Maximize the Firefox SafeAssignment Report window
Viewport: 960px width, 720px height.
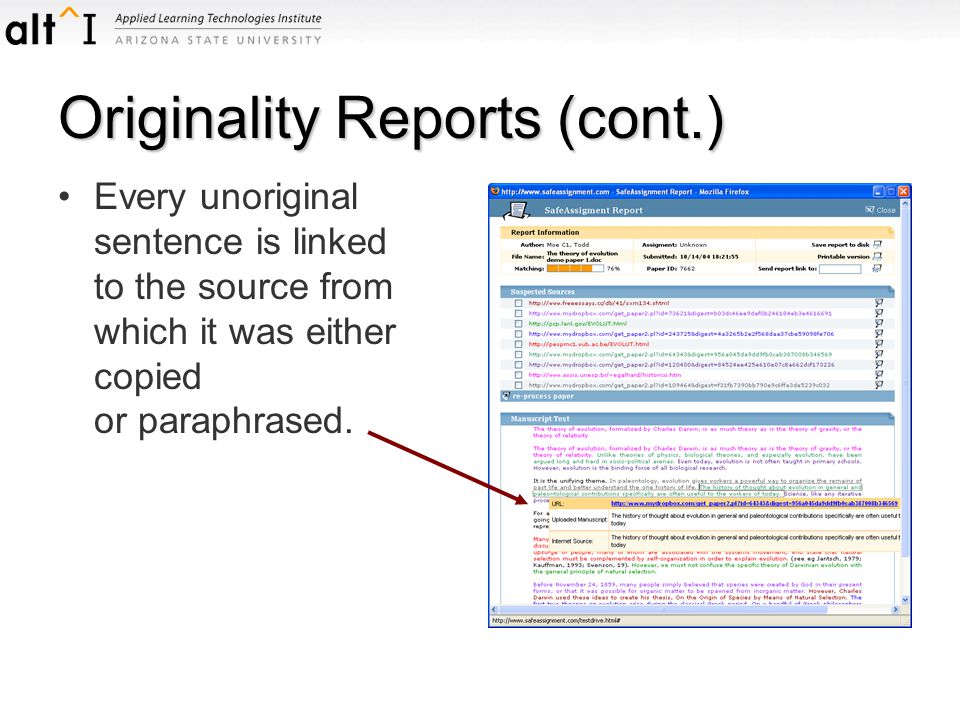point(891,192)
